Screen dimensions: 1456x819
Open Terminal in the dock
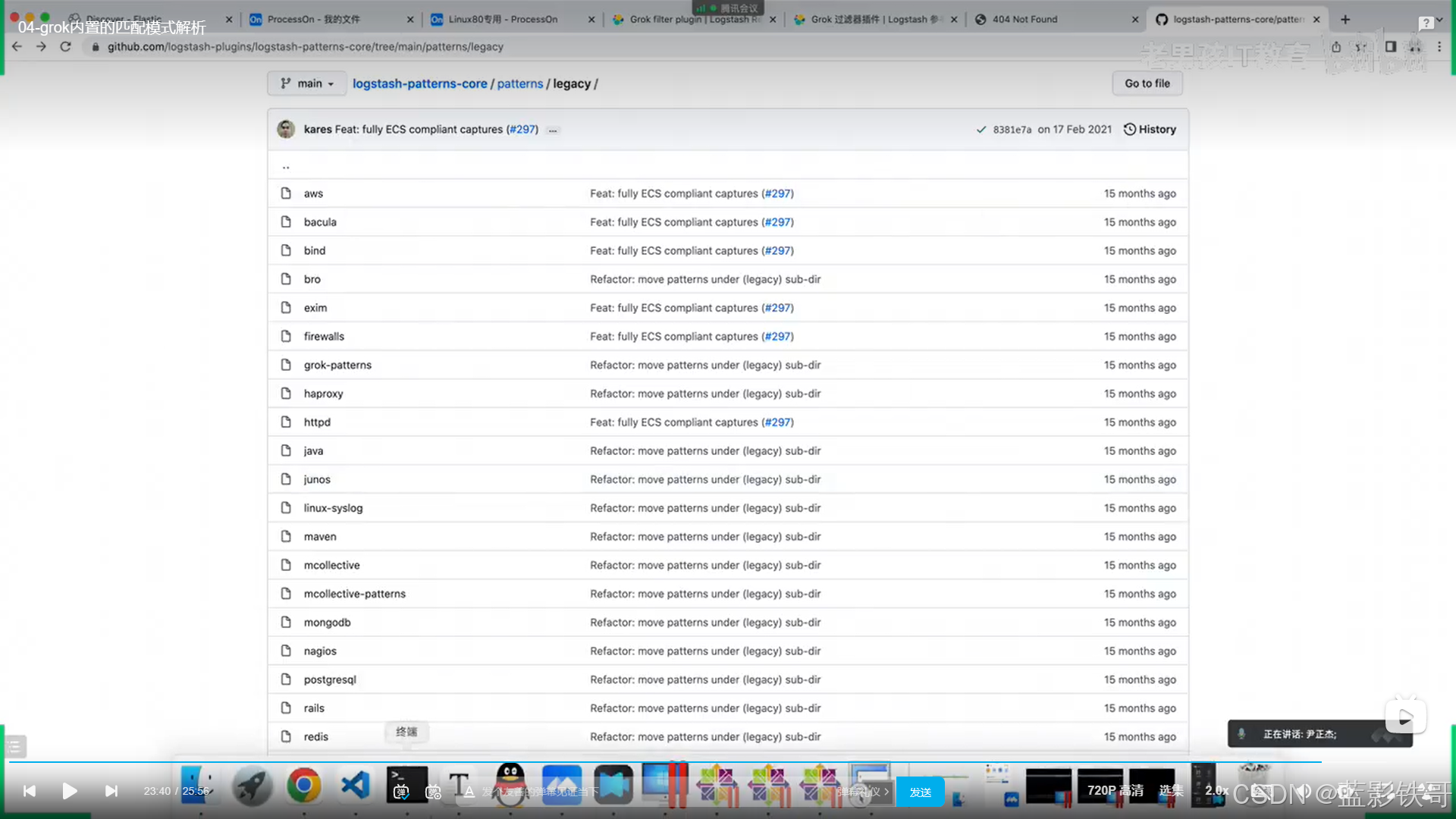406,786
